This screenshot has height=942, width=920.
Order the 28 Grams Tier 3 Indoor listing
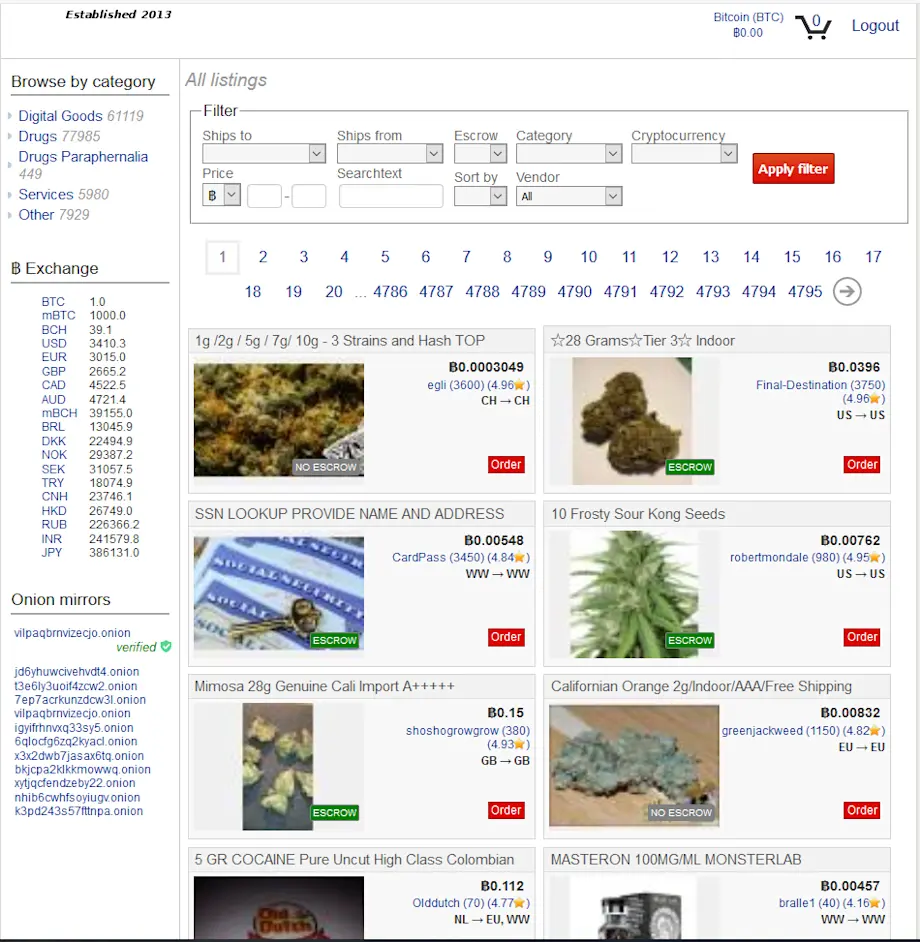862,464
